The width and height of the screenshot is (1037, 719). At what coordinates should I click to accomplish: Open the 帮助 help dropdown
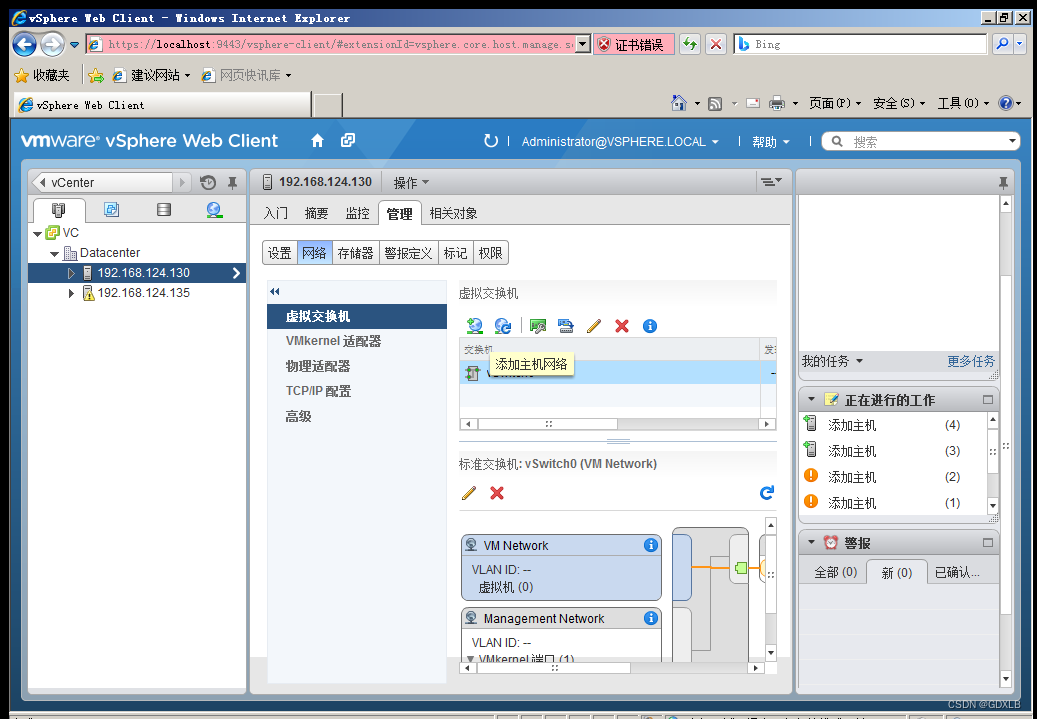click(x=770, y=142)
